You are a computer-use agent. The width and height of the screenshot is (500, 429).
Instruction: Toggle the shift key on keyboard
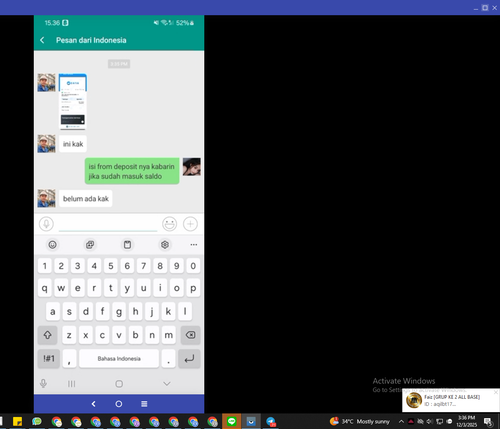point(47,335)
